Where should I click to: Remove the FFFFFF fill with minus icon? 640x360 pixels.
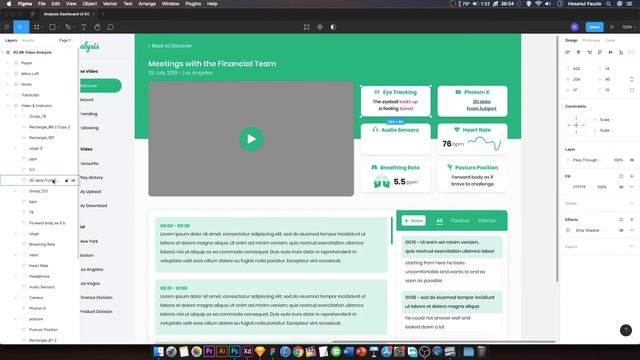(x=632, y=187)
